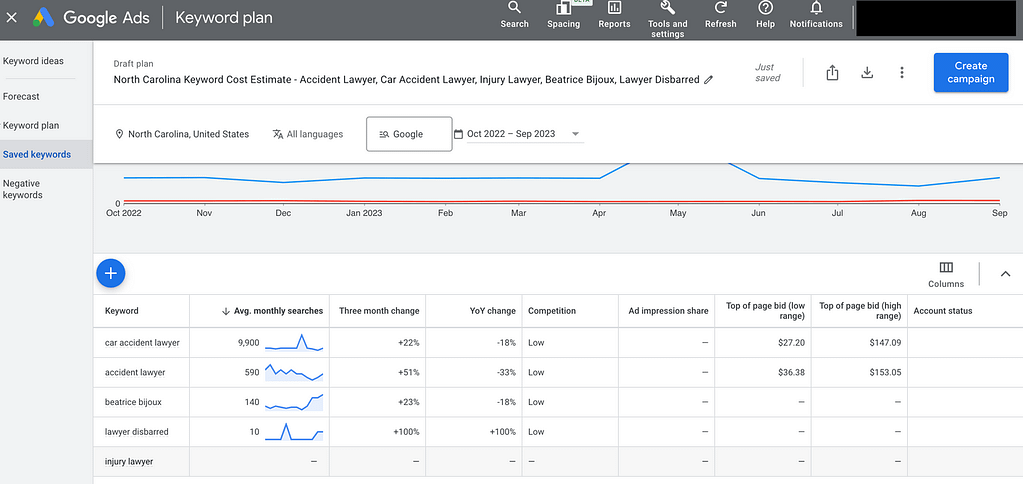This screenshot has width=1023, height=484.
Task: Click the $27.20 low bid value
Action: [791, 342]
